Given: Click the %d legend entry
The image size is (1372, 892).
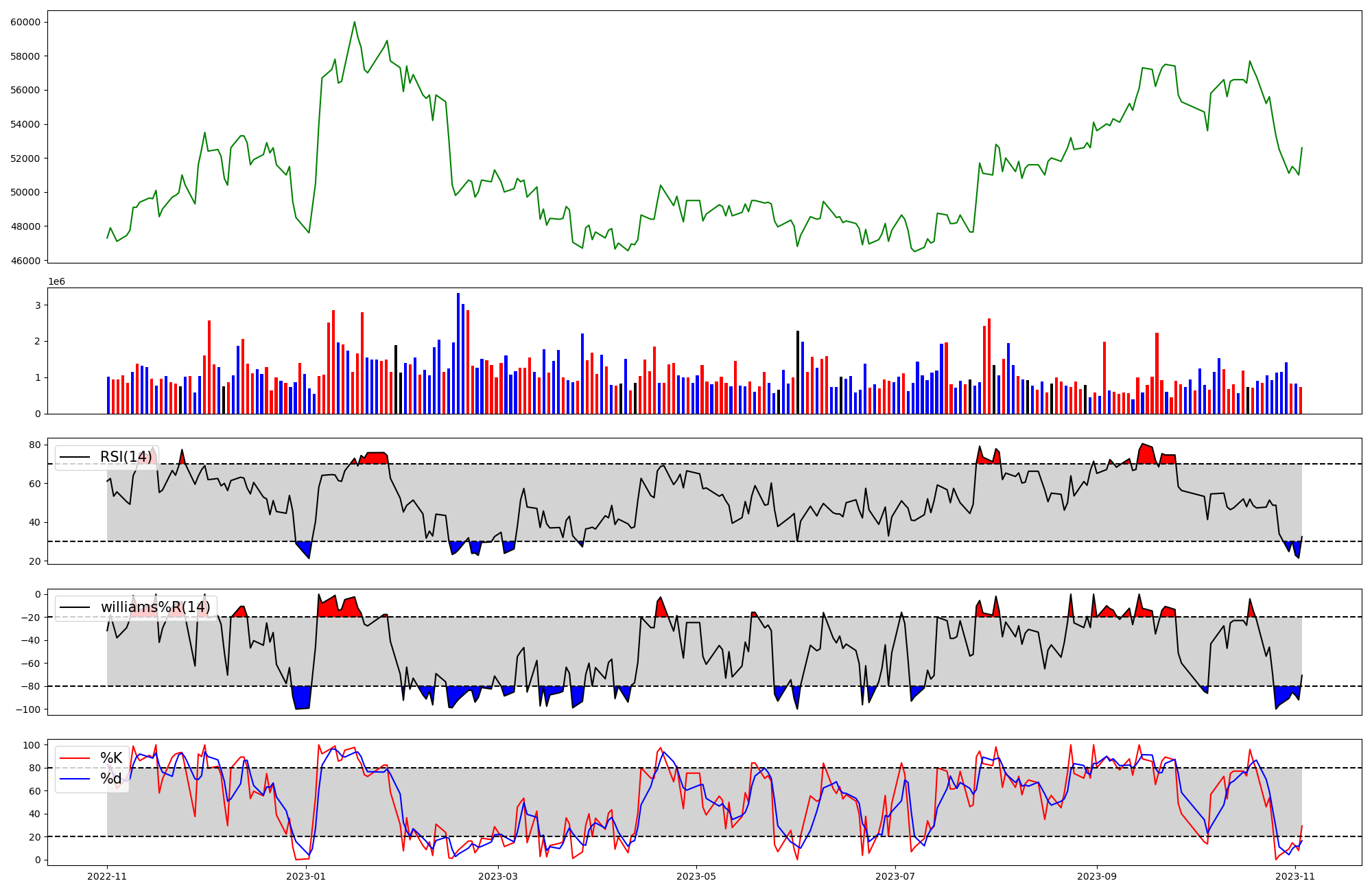Looking at the screenshot, I should click(x=111, y=779).
